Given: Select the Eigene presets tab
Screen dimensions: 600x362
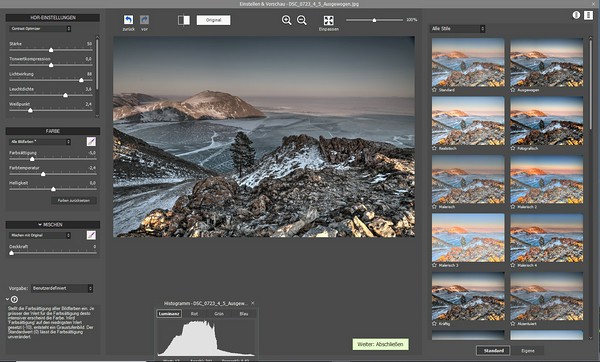Looking at the screenshot, I should click(528, 351).
